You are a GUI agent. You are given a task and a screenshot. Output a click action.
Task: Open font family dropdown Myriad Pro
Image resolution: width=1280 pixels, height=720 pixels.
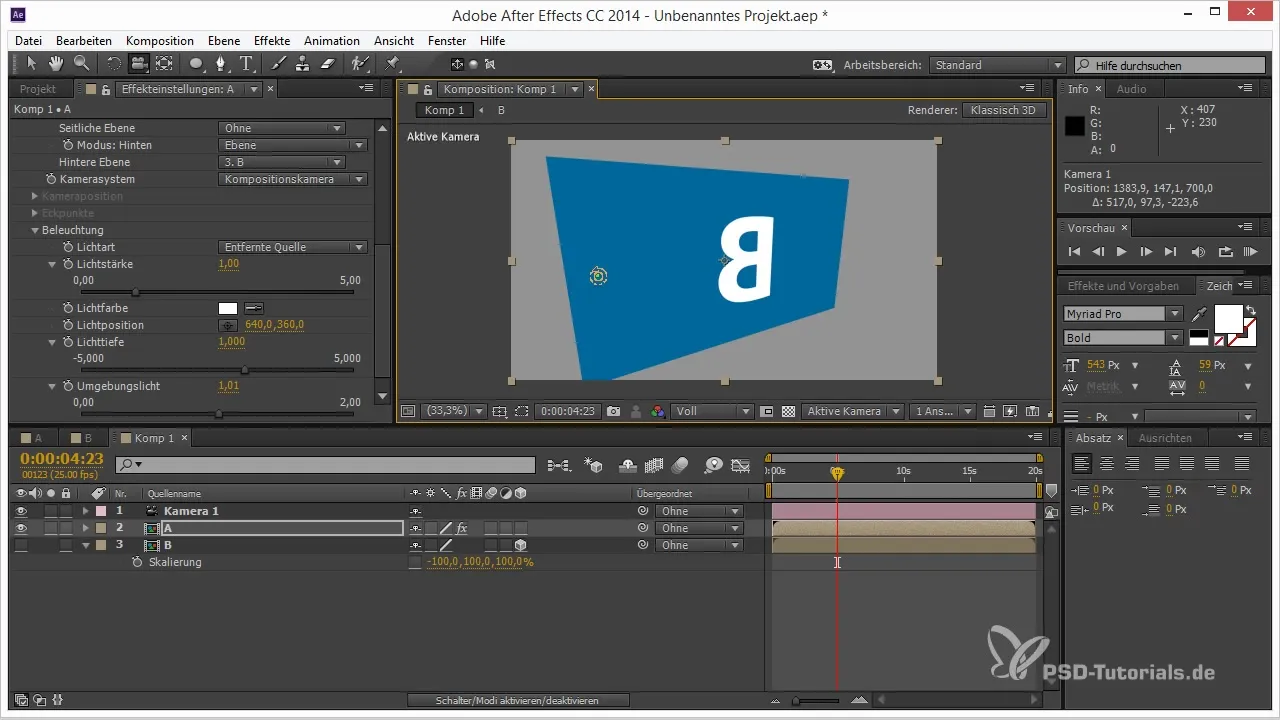pyautogui.click(x=1123, y=314)
